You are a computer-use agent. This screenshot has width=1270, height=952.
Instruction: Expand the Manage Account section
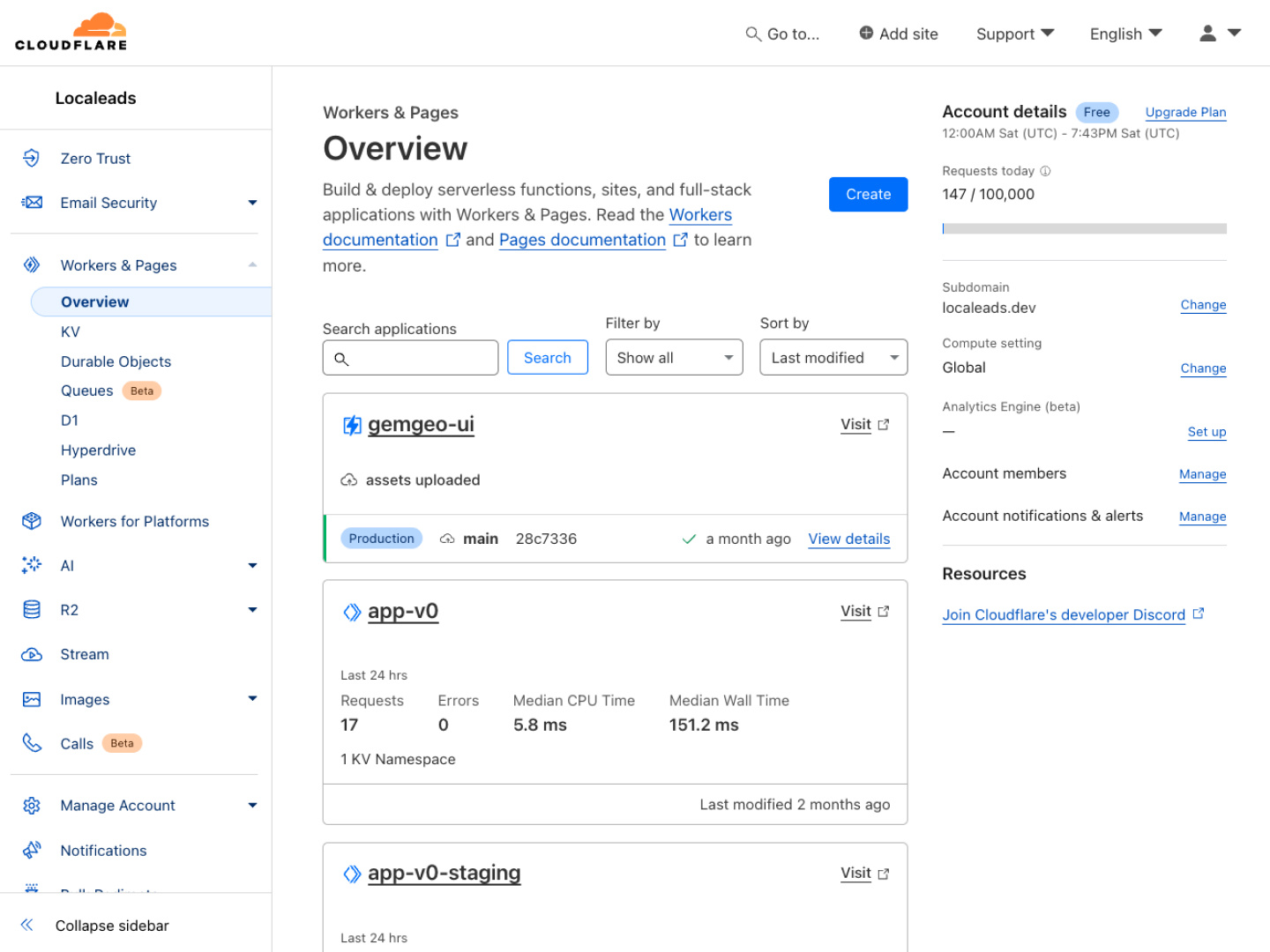[x=252, y=806]
